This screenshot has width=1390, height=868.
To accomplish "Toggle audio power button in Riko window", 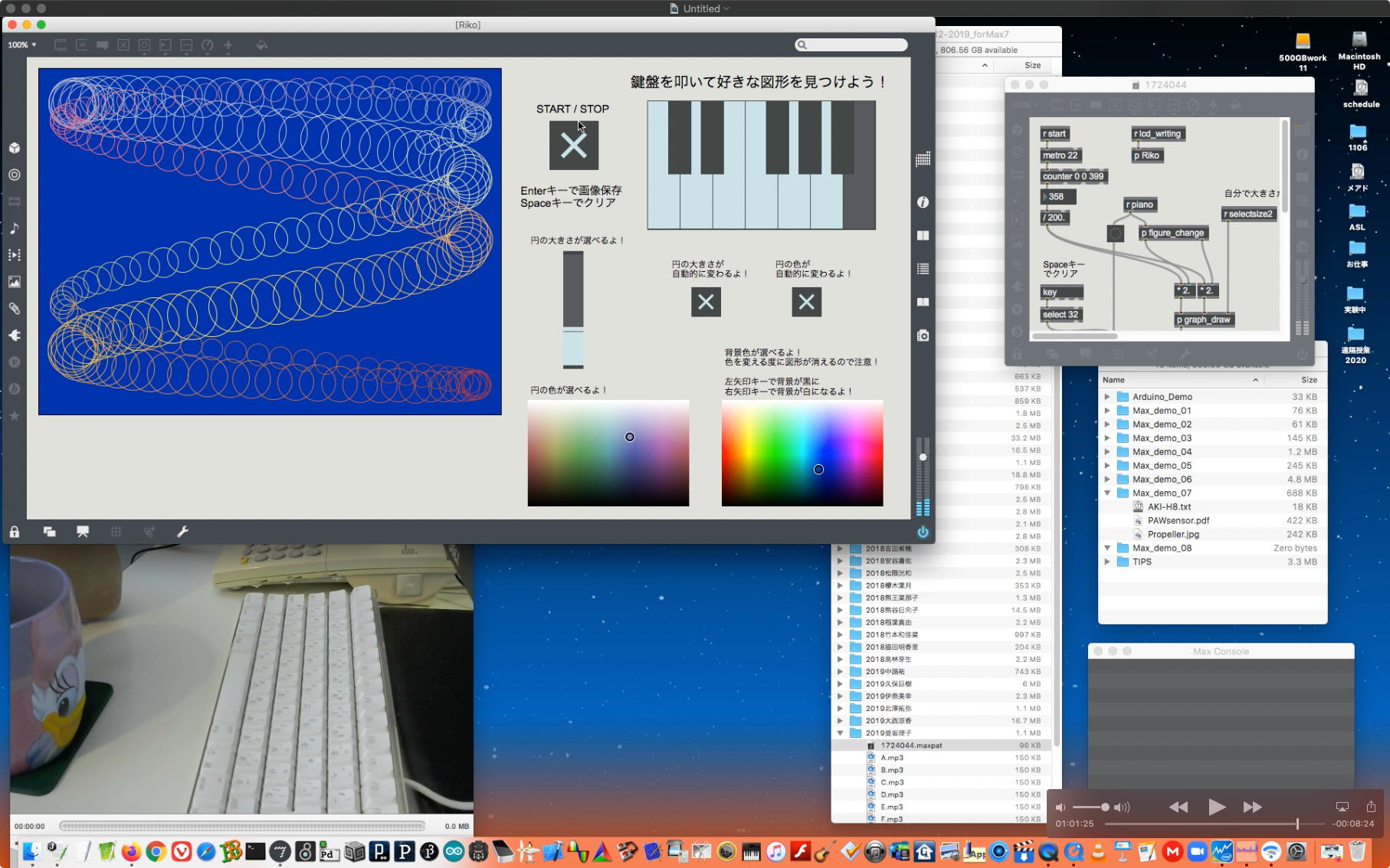I will tap(923, 532).
